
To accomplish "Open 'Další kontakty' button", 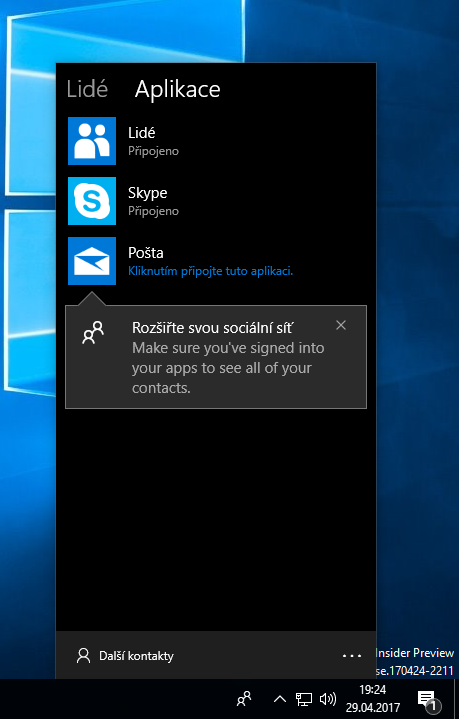I will [x=125, y=656].
